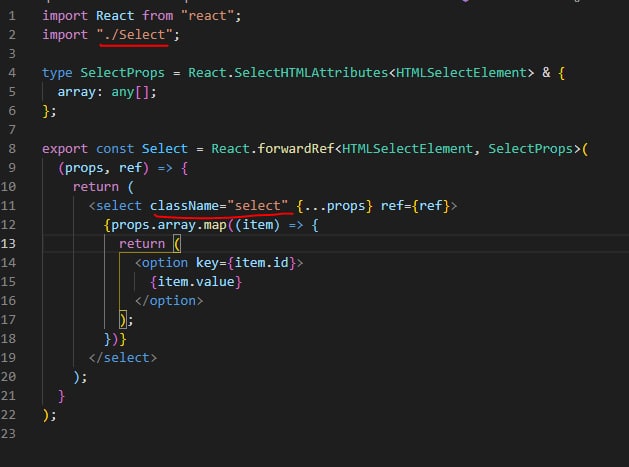Click the "./Select" import path string

coord(134,35)
